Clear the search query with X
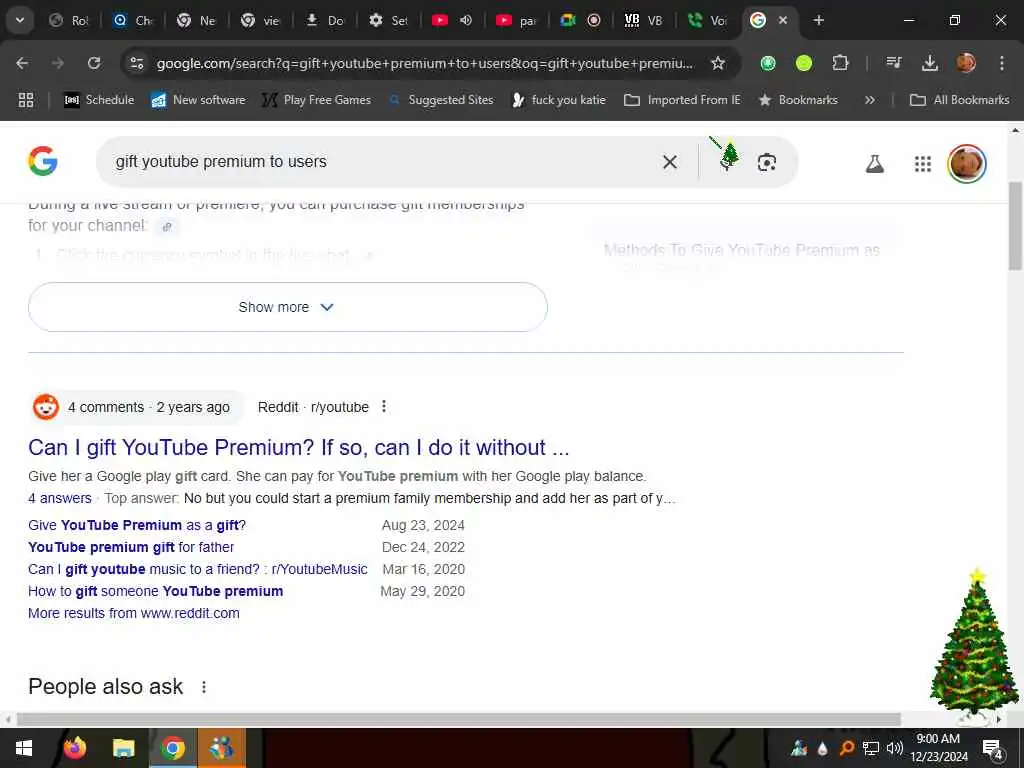The width and height of the screenshot is (1024, 768). point(670,162)
